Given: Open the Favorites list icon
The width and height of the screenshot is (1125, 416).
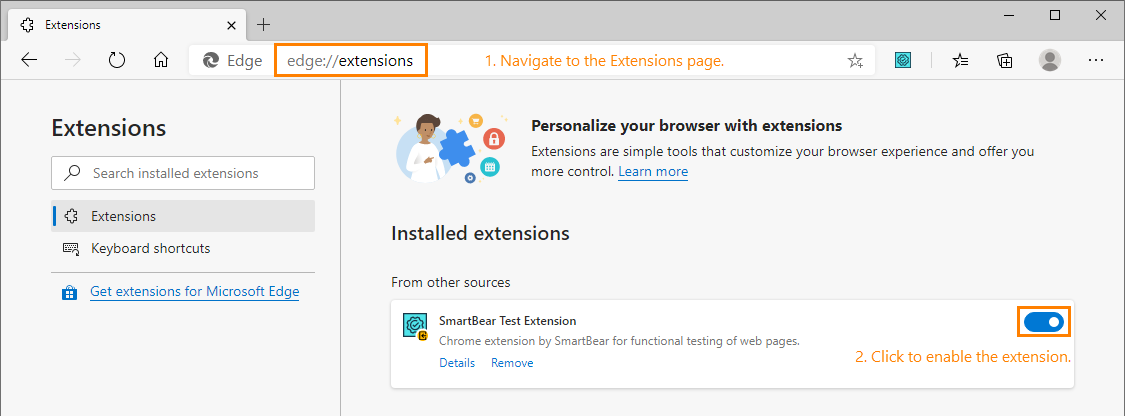Looking at the screenshot, I should [960, 60].
